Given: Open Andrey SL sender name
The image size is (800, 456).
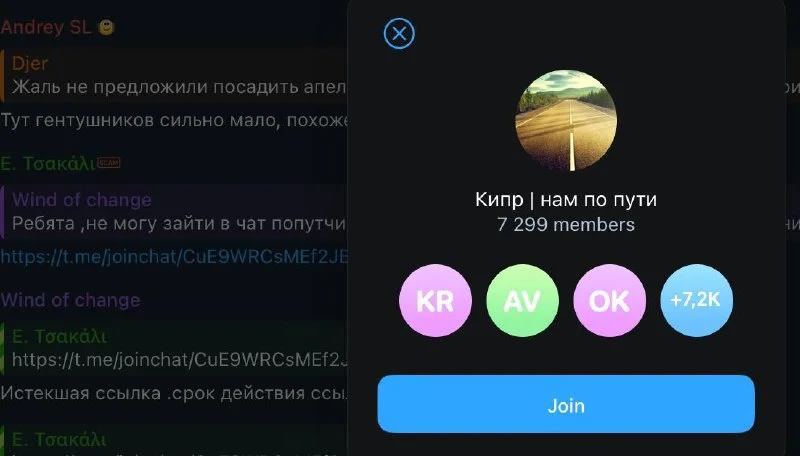Looking at the screenshot, I should pyautogui.click(x=46, y=27).
